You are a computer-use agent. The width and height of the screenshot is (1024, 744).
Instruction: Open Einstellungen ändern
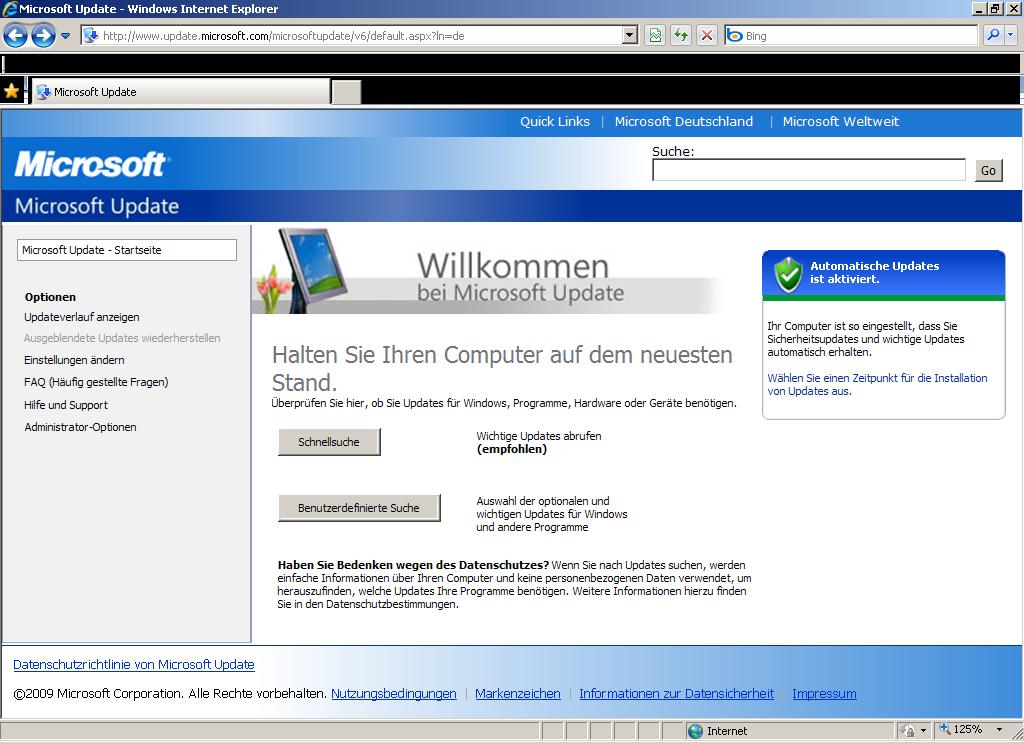74,360
